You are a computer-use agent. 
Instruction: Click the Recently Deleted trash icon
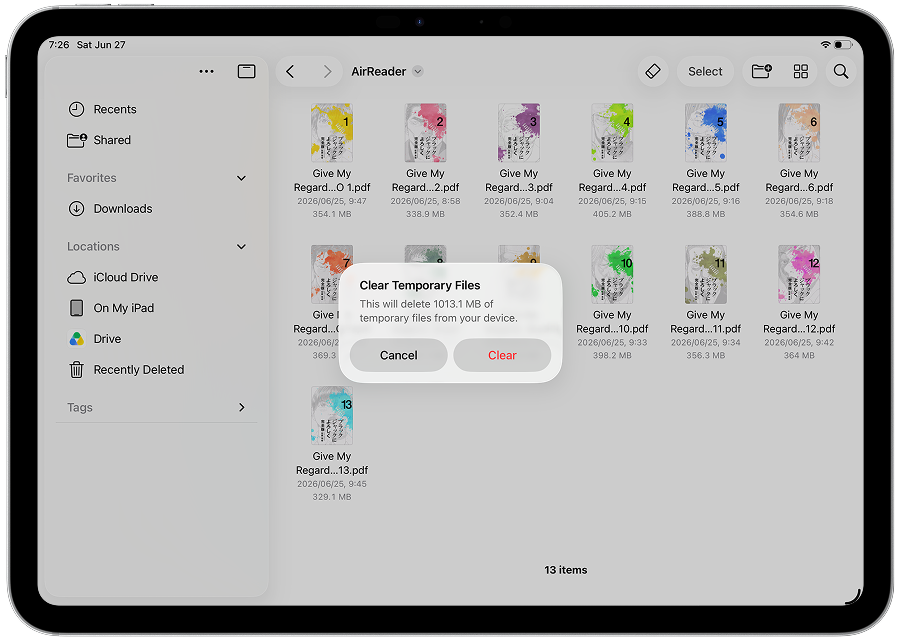[77, 370]
